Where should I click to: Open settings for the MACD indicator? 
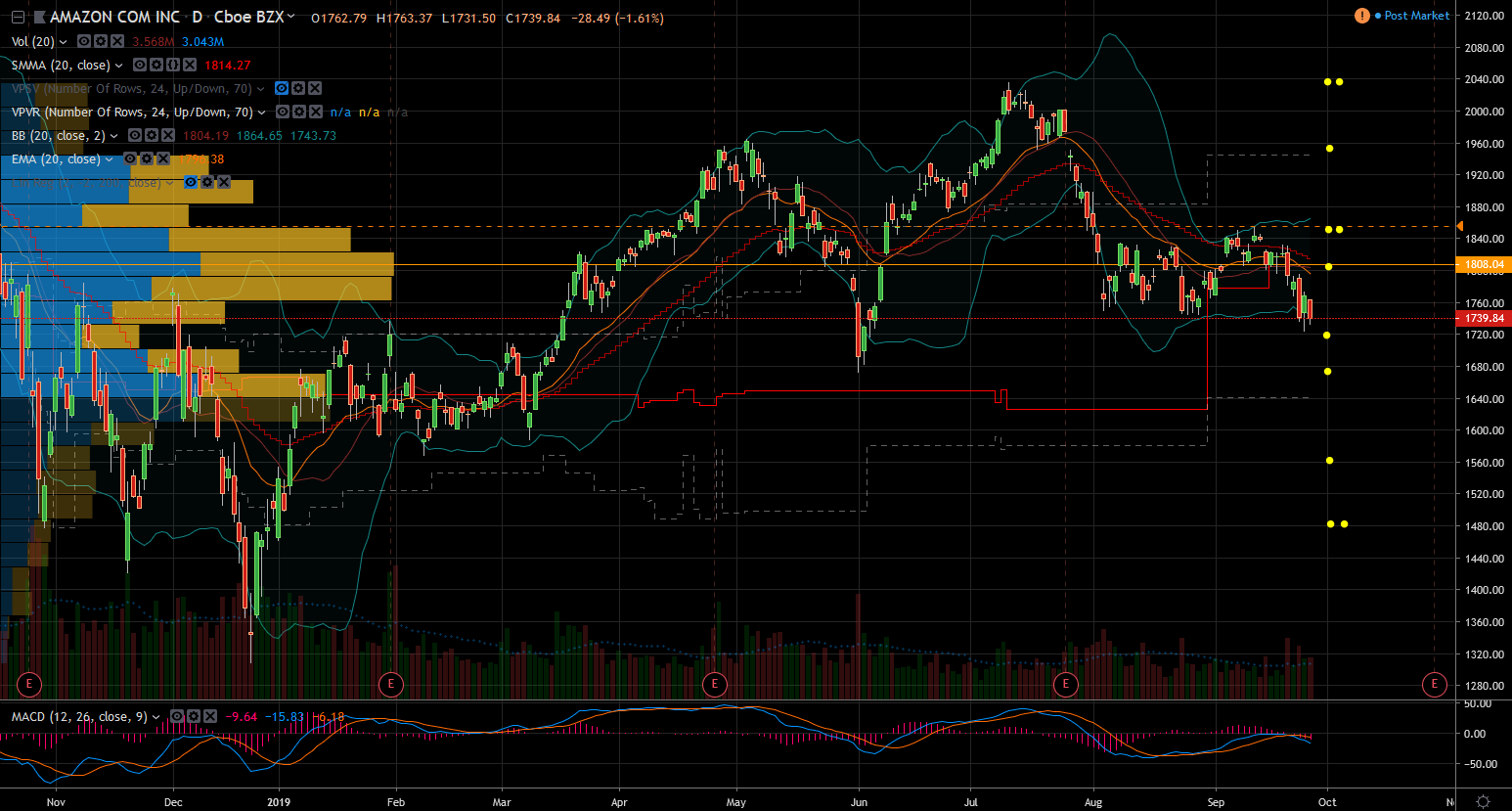[x=194, y=717]
